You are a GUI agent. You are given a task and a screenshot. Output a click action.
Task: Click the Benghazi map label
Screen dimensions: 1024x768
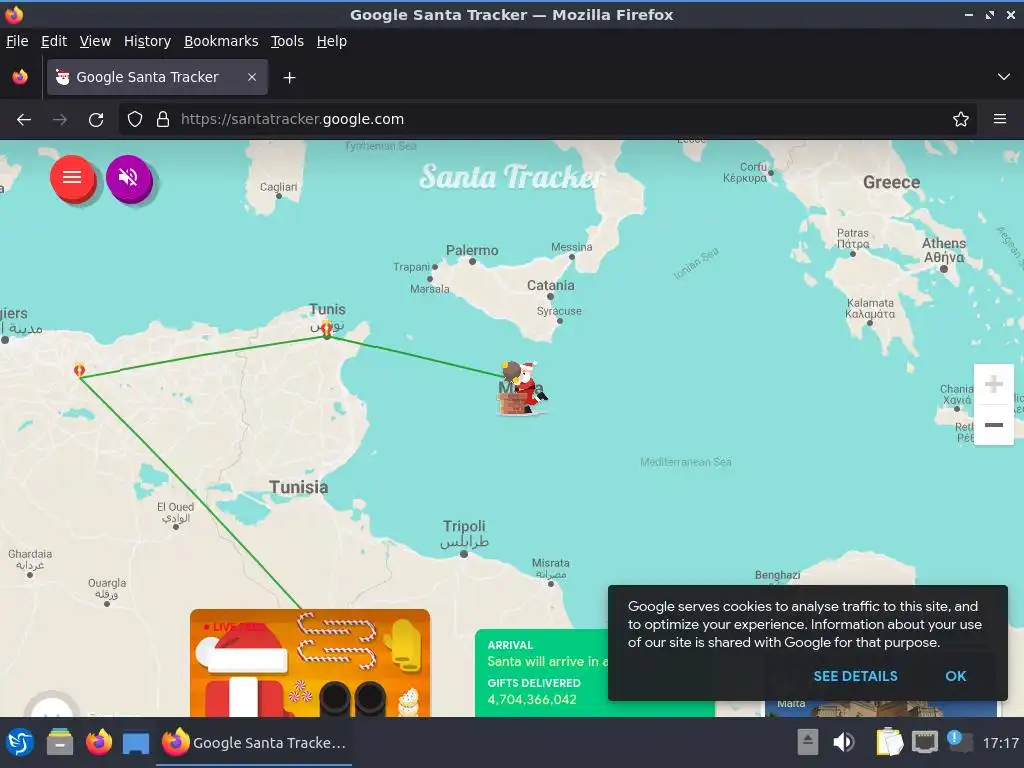777,575
